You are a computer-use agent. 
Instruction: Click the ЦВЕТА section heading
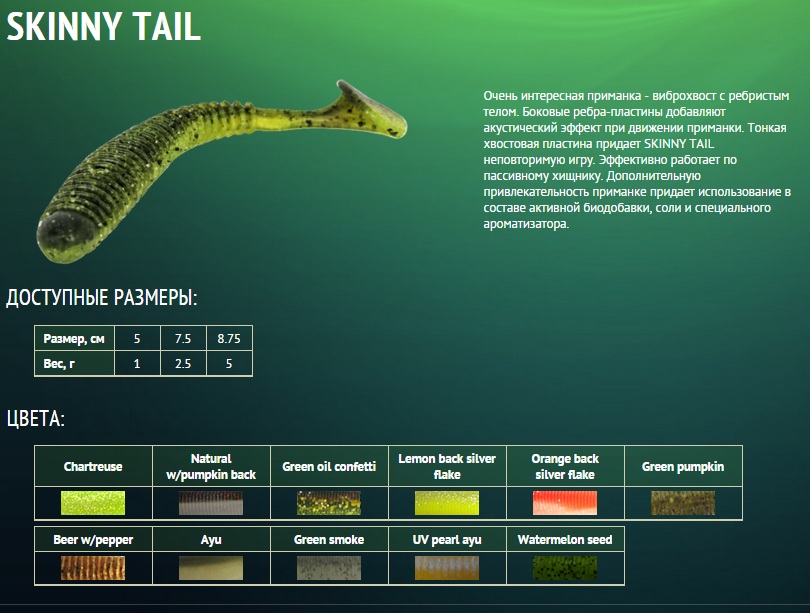pos(36,418)
